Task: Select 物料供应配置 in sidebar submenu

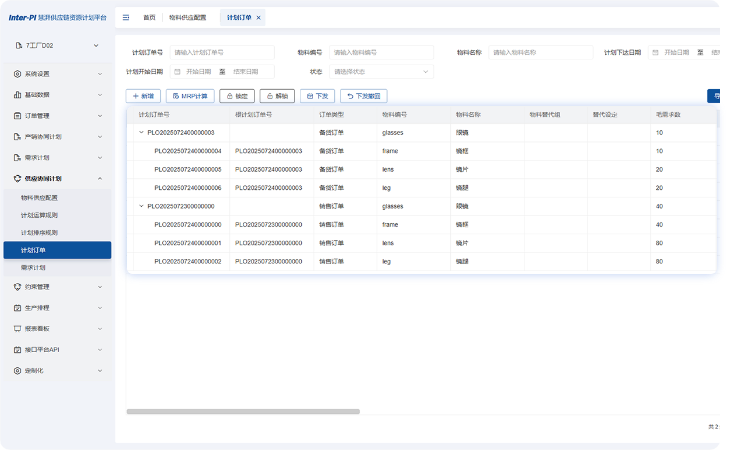Action: (40, 198)
